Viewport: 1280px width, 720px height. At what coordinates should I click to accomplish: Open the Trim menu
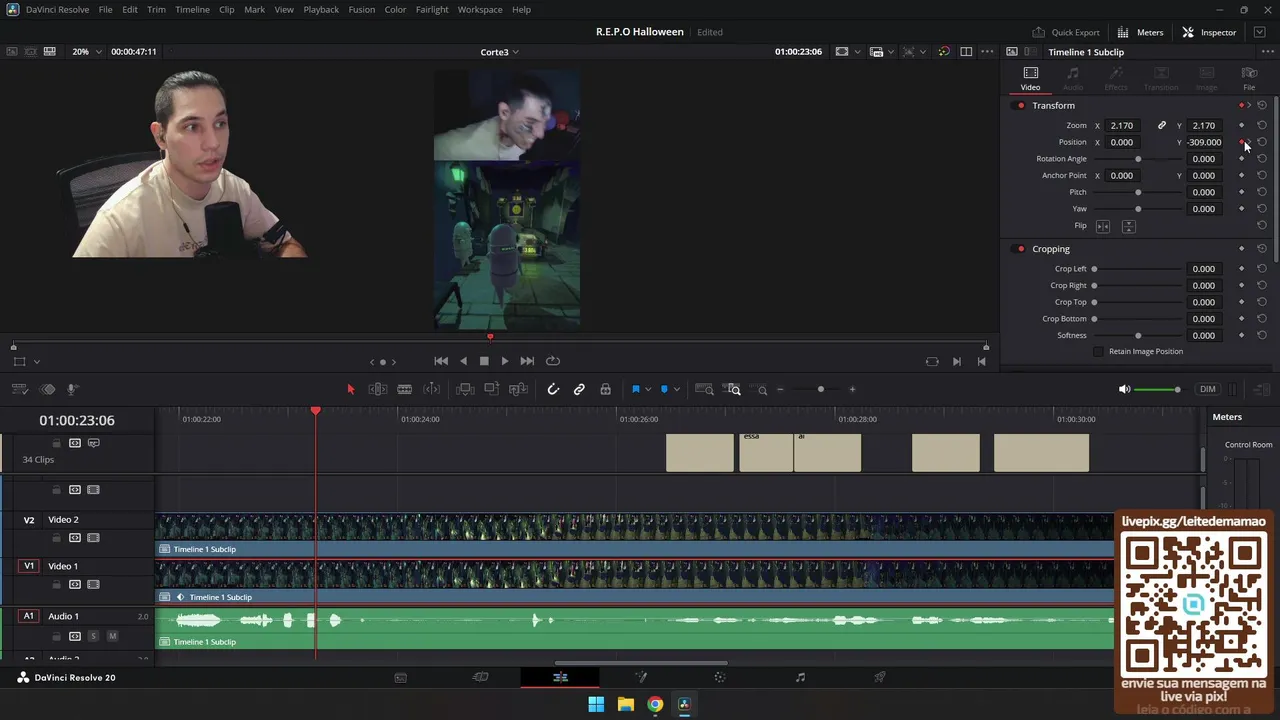(x=156, y=9)
